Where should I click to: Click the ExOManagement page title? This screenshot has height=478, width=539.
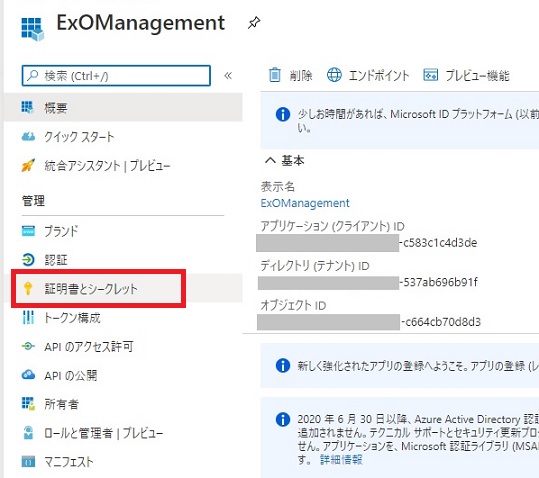pos(141,23)
